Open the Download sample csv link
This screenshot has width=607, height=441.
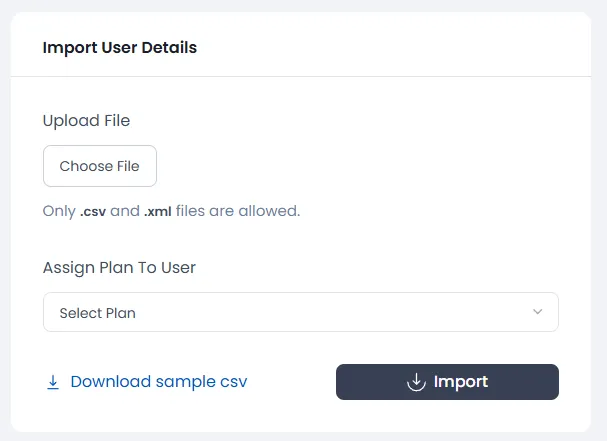click(x=158, y=382)
